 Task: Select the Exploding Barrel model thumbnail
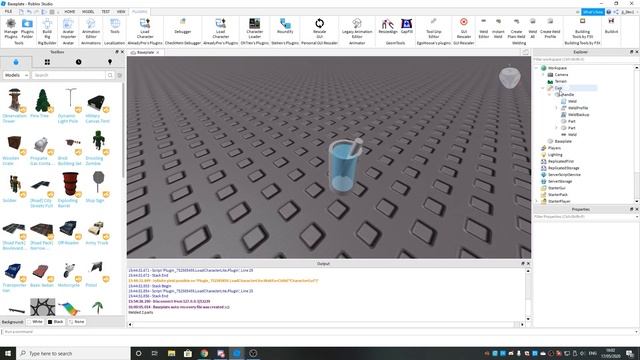[x=70, y=184]
